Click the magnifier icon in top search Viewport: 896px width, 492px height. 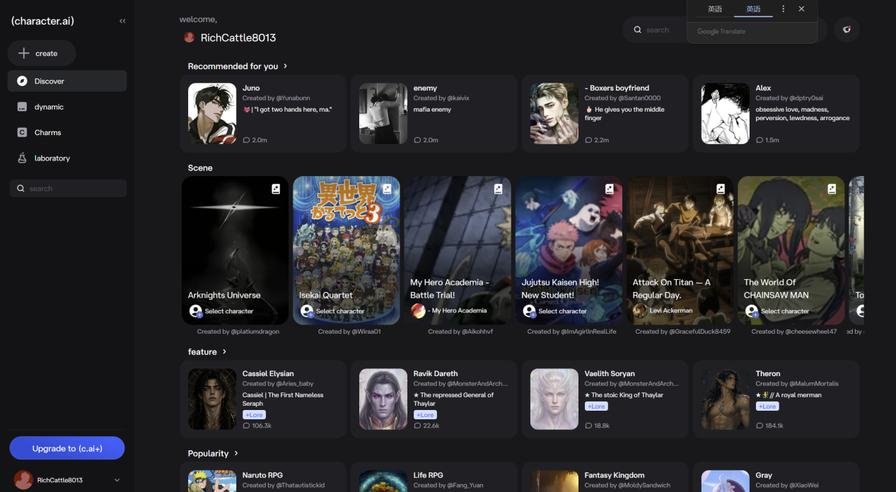(638, 30)
